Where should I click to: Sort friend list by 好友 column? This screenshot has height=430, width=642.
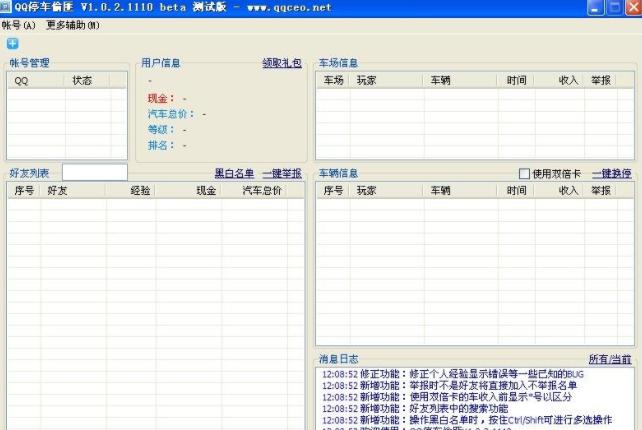coord(72,191)
